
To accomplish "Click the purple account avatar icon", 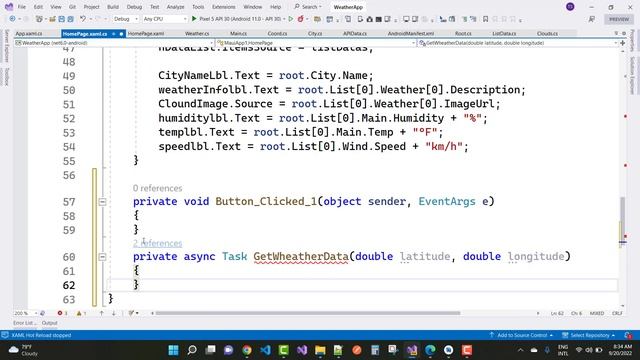I will pyautogui.click(x=570, y=7).
